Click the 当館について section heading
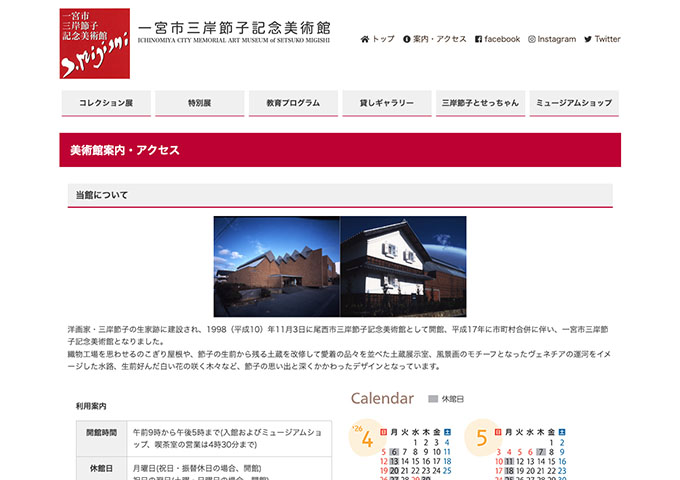The image size is (680, 480). pyautogui.click(x=340, y=196)
